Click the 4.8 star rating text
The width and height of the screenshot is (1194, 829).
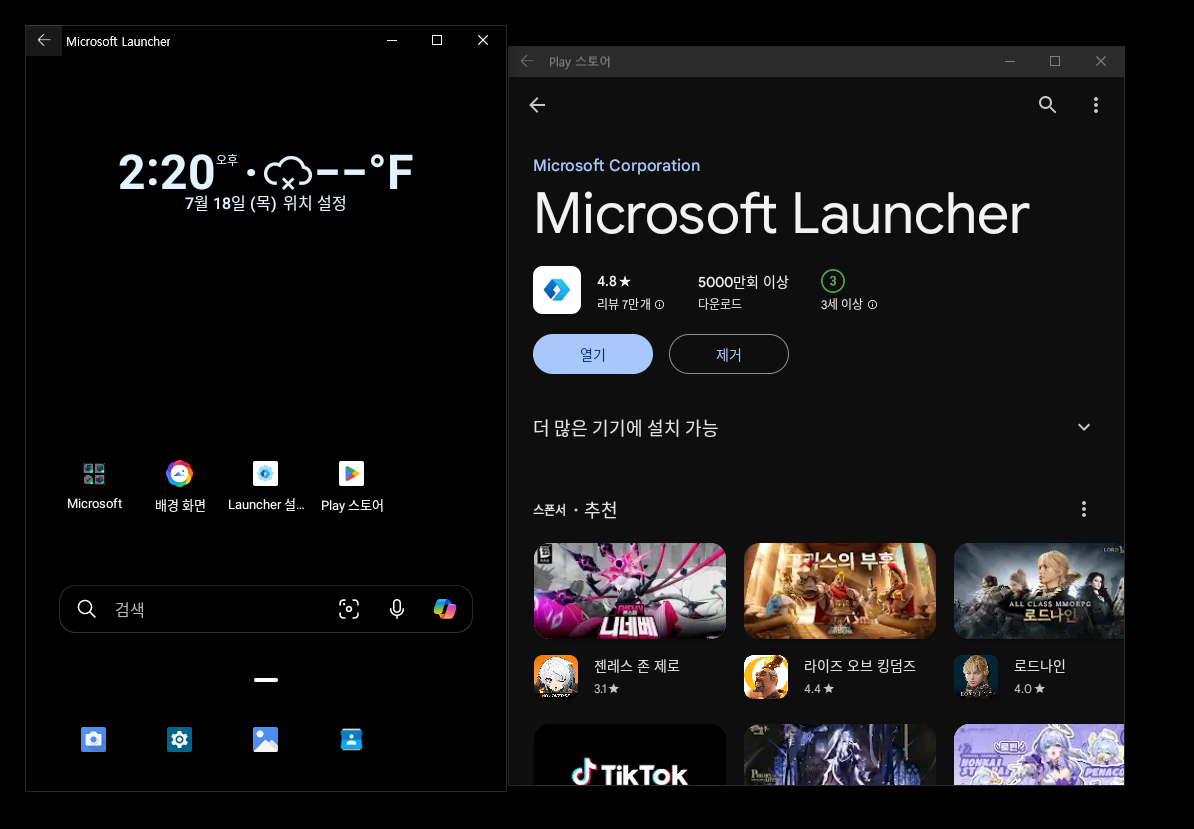tap(614, 282)
